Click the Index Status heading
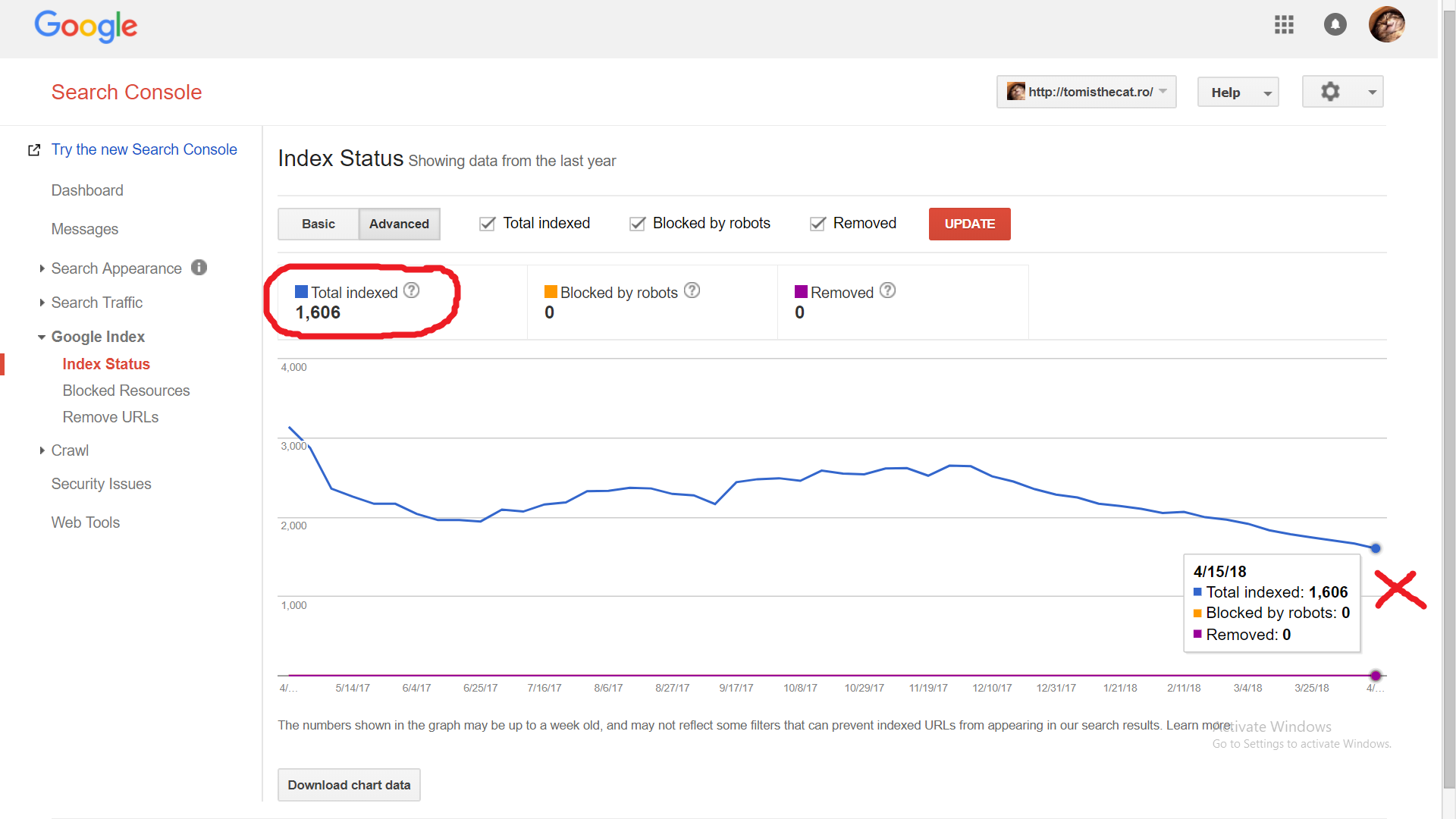The height and width of the screenshot is (819, 1456). (340, 158)
